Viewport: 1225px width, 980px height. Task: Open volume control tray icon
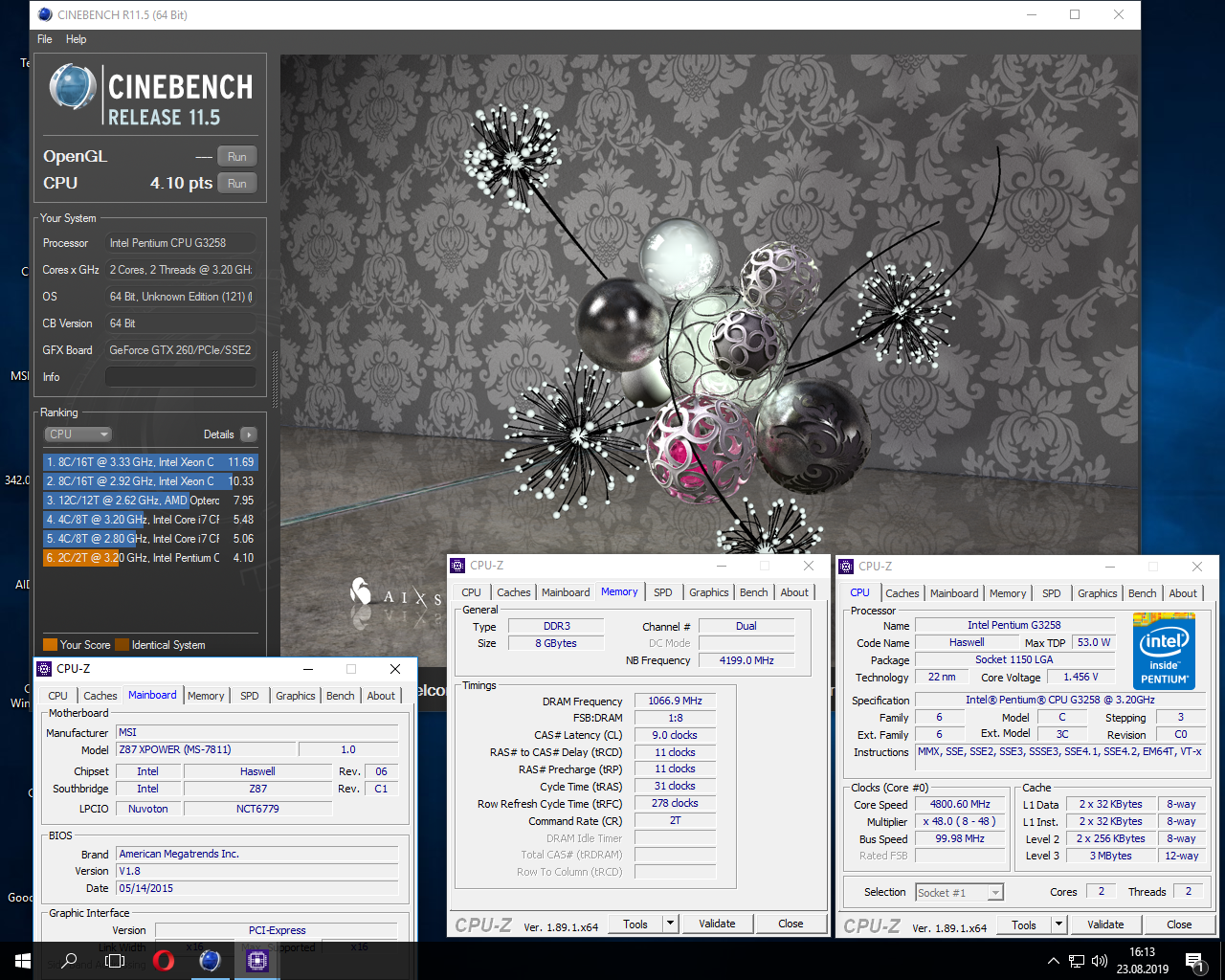click(x=1100, y=961)
